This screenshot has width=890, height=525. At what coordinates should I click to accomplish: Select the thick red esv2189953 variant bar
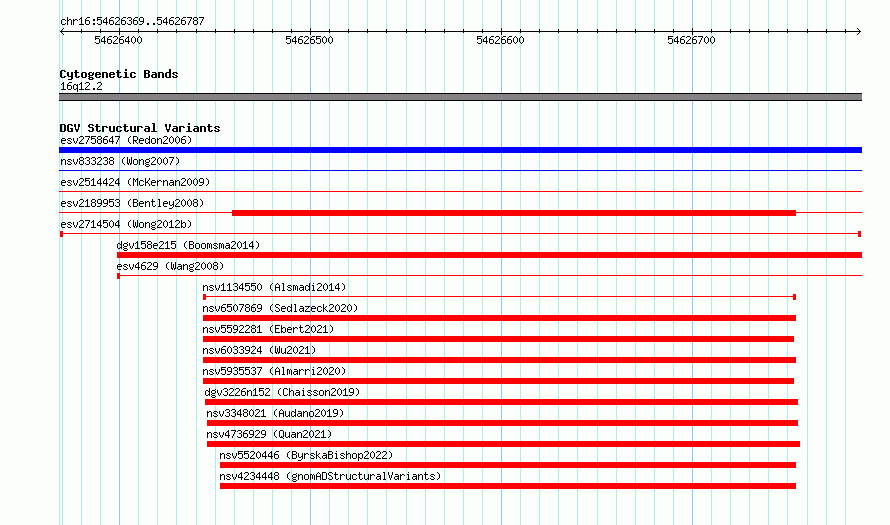click(x=514, y=213)
